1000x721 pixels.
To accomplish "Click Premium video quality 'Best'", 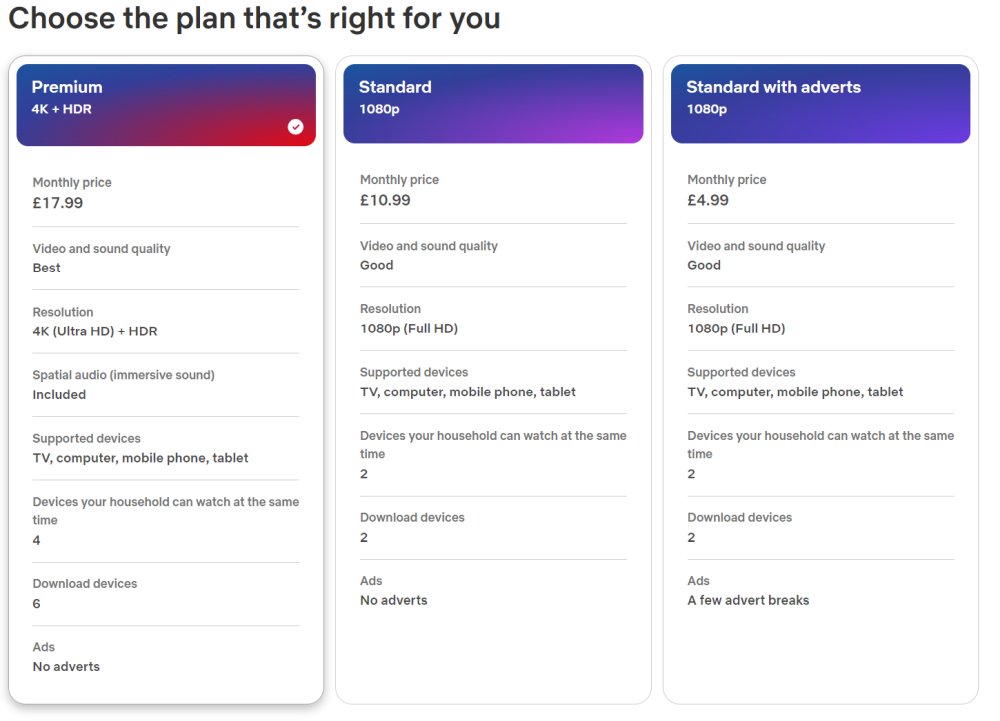I will 47,268.
